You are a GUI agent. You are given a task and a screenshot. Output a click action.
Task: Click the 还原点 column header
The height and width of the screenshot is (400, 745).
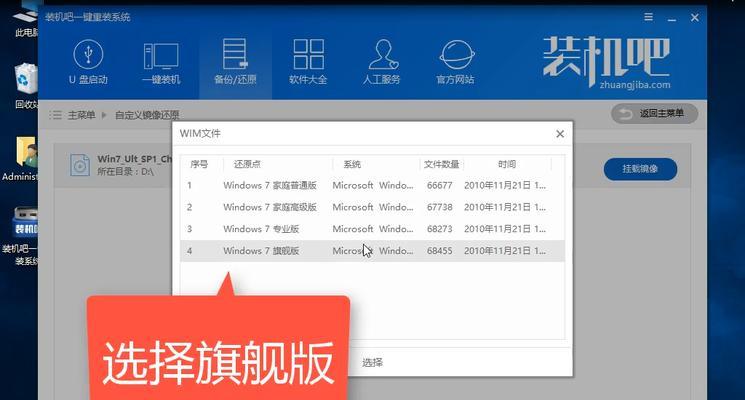pyautogui.click(x=247, y=164)
